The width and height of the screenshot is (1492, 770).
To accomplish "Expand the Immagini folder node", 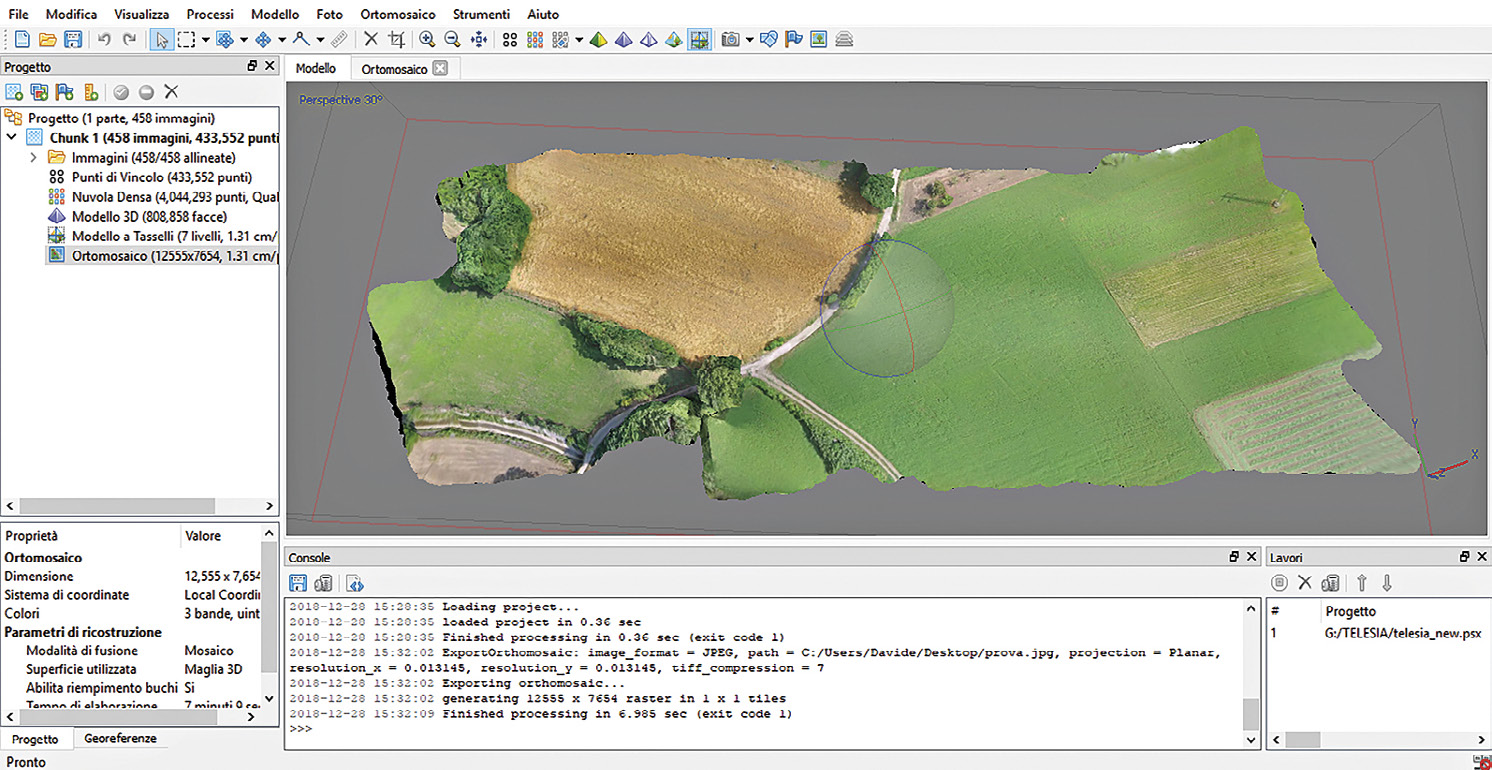I will (33, 157).
